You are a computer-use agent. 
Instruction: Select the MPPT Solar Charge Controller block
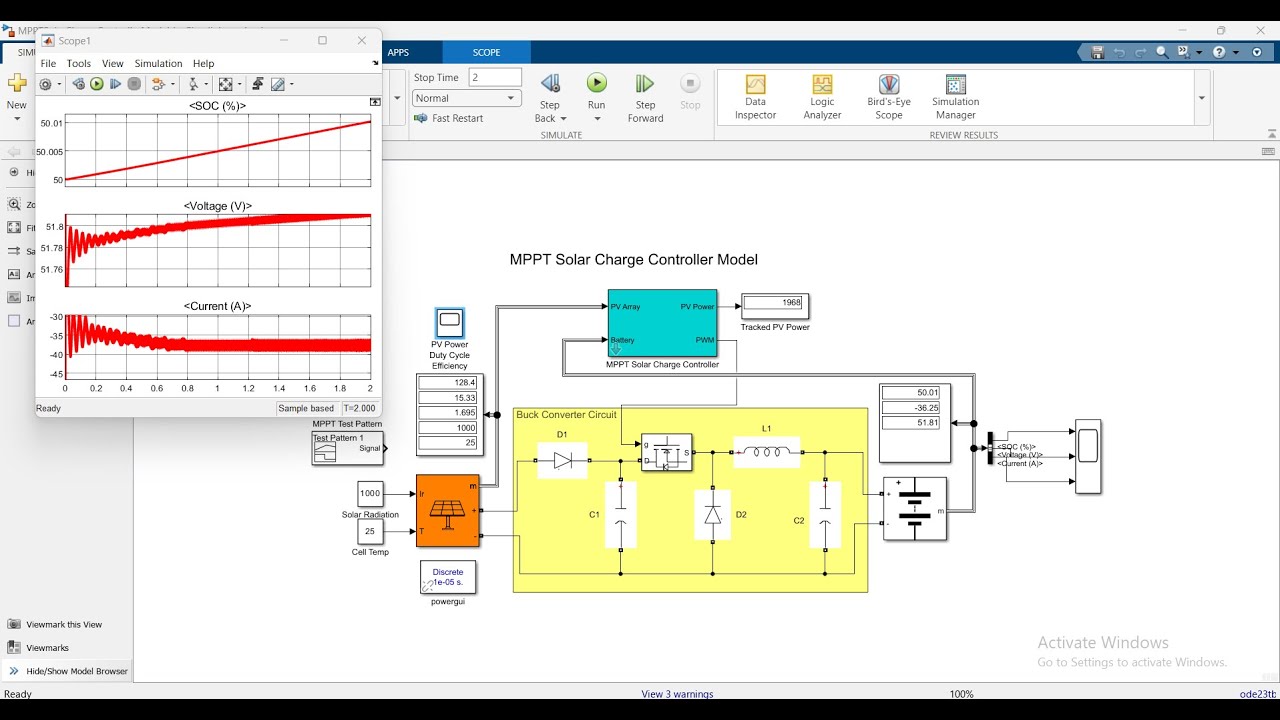tap(662, 323)
